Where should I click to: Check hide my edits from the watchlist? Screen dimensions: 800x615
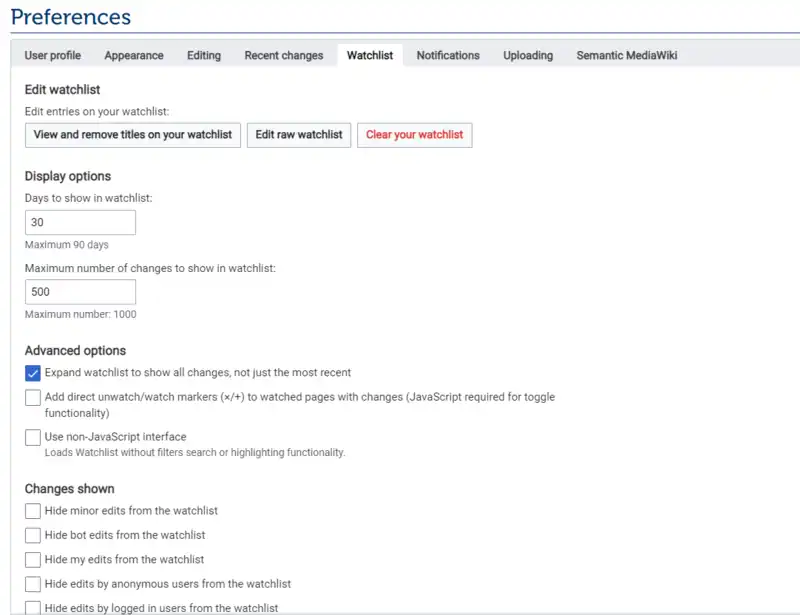pos(32,559)
